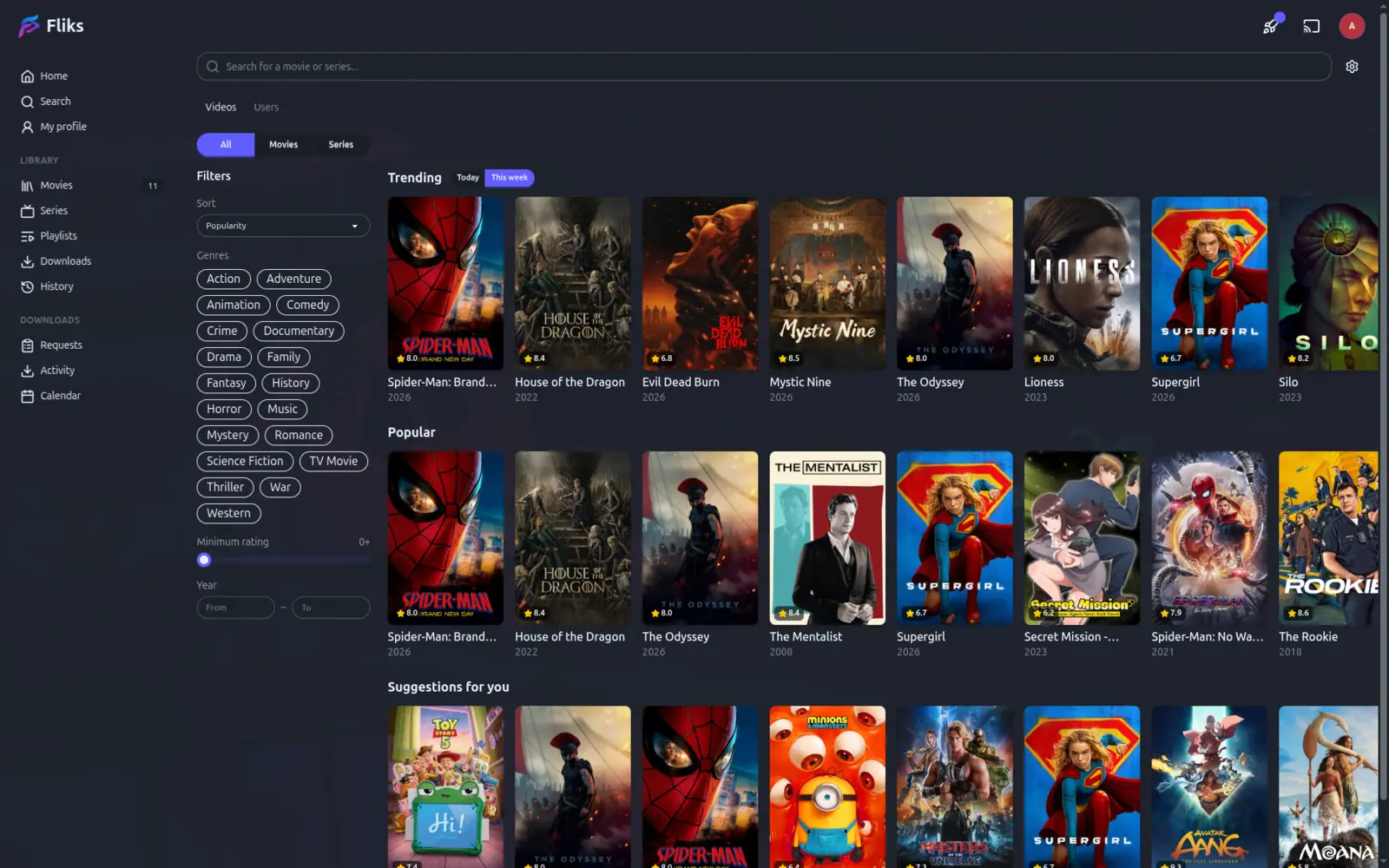Open the Series library icon

coord(28,211)
